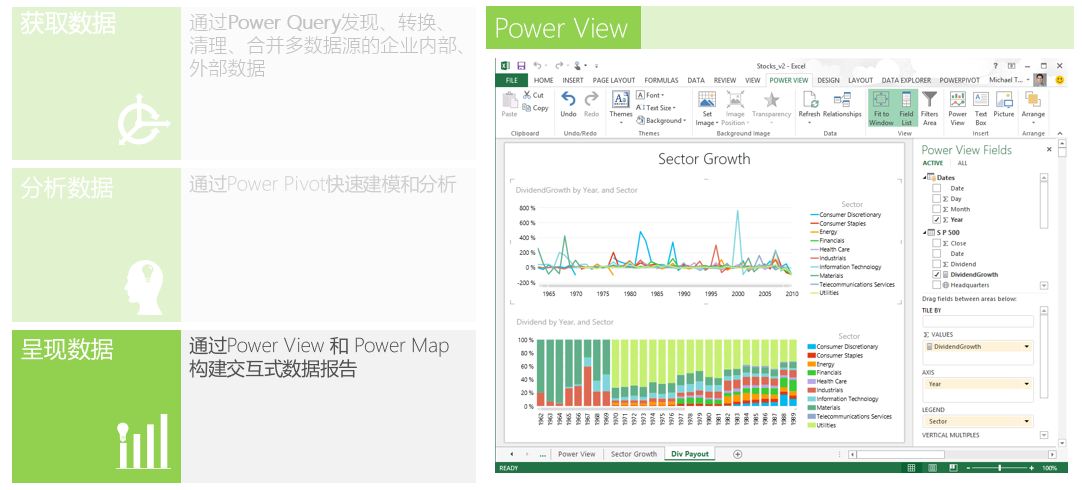Click the Paste icon in Clipboard group

pos(509,101)
